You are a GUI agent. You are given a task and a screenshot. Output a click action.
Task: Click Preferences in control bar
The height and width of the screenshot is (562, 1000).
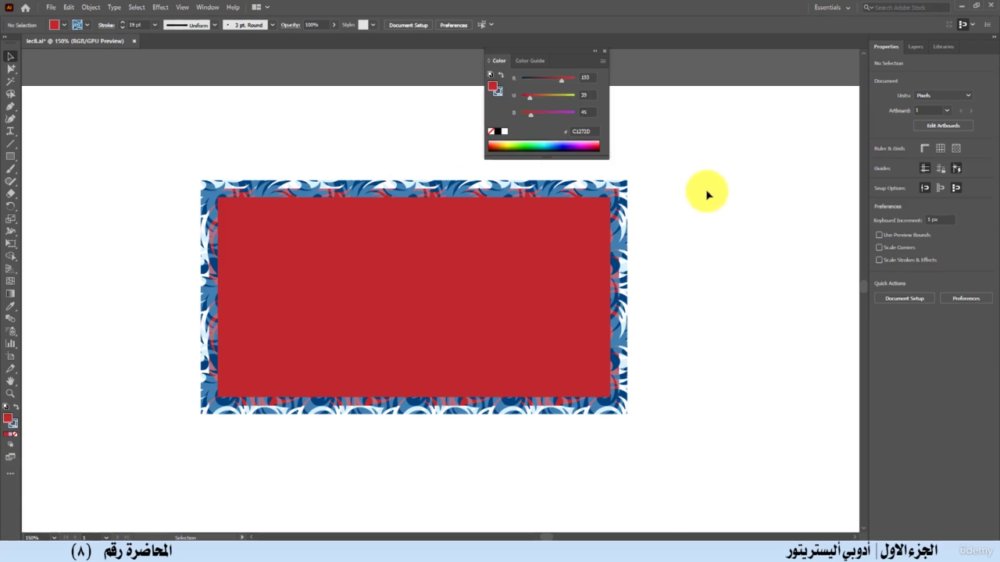coord(453,25)
